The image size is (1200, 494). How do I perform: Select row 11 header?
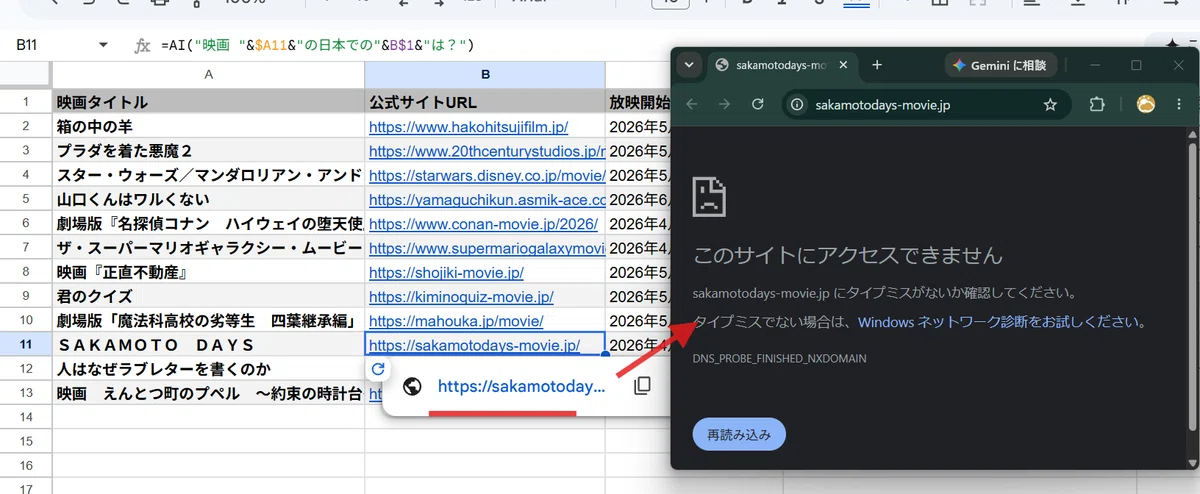[x=26, y=345]
